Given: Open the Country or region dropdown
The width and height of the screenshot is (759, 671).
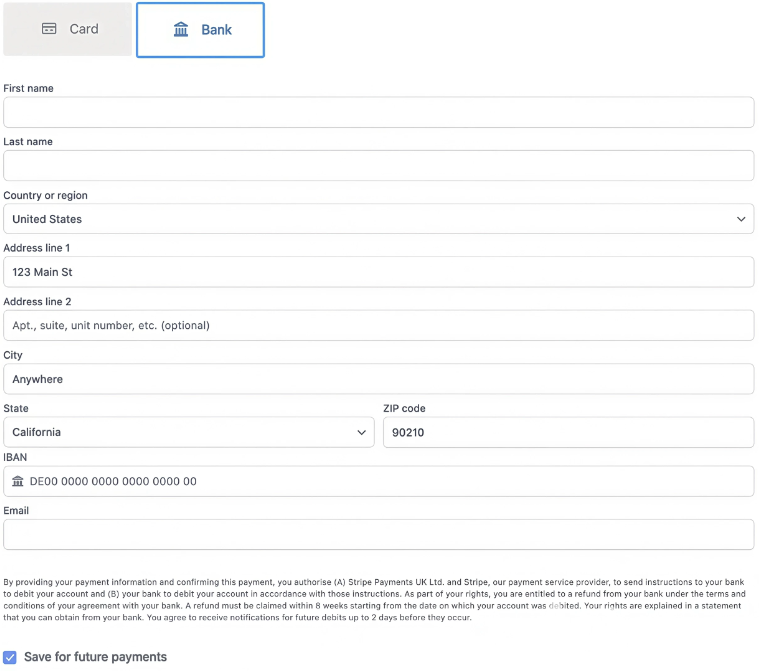Looking at the screenshot, I should [x=379, y=219].
